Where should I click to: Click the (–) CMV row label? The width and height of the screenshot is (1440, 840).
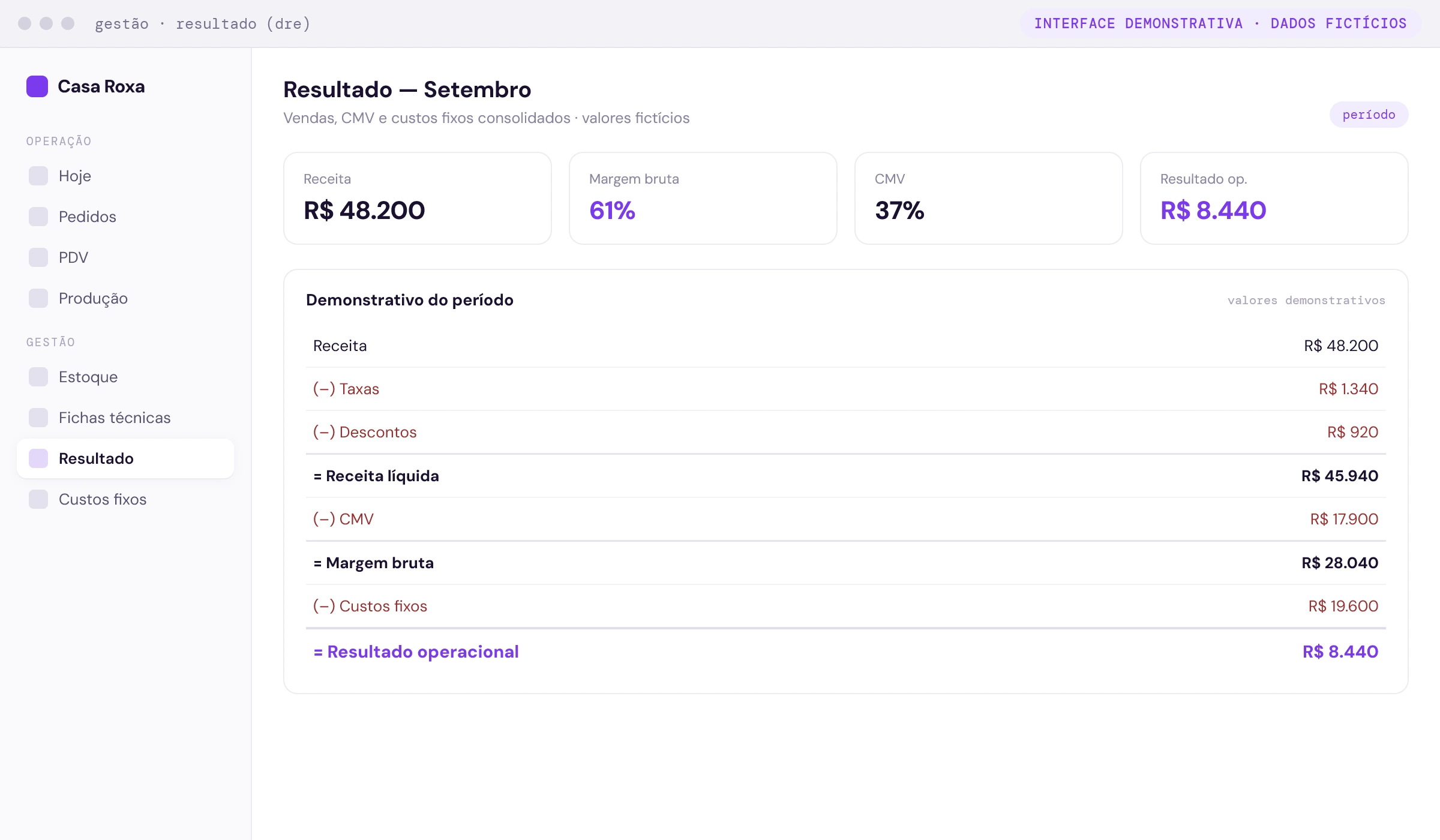click(x=343, y=519)
